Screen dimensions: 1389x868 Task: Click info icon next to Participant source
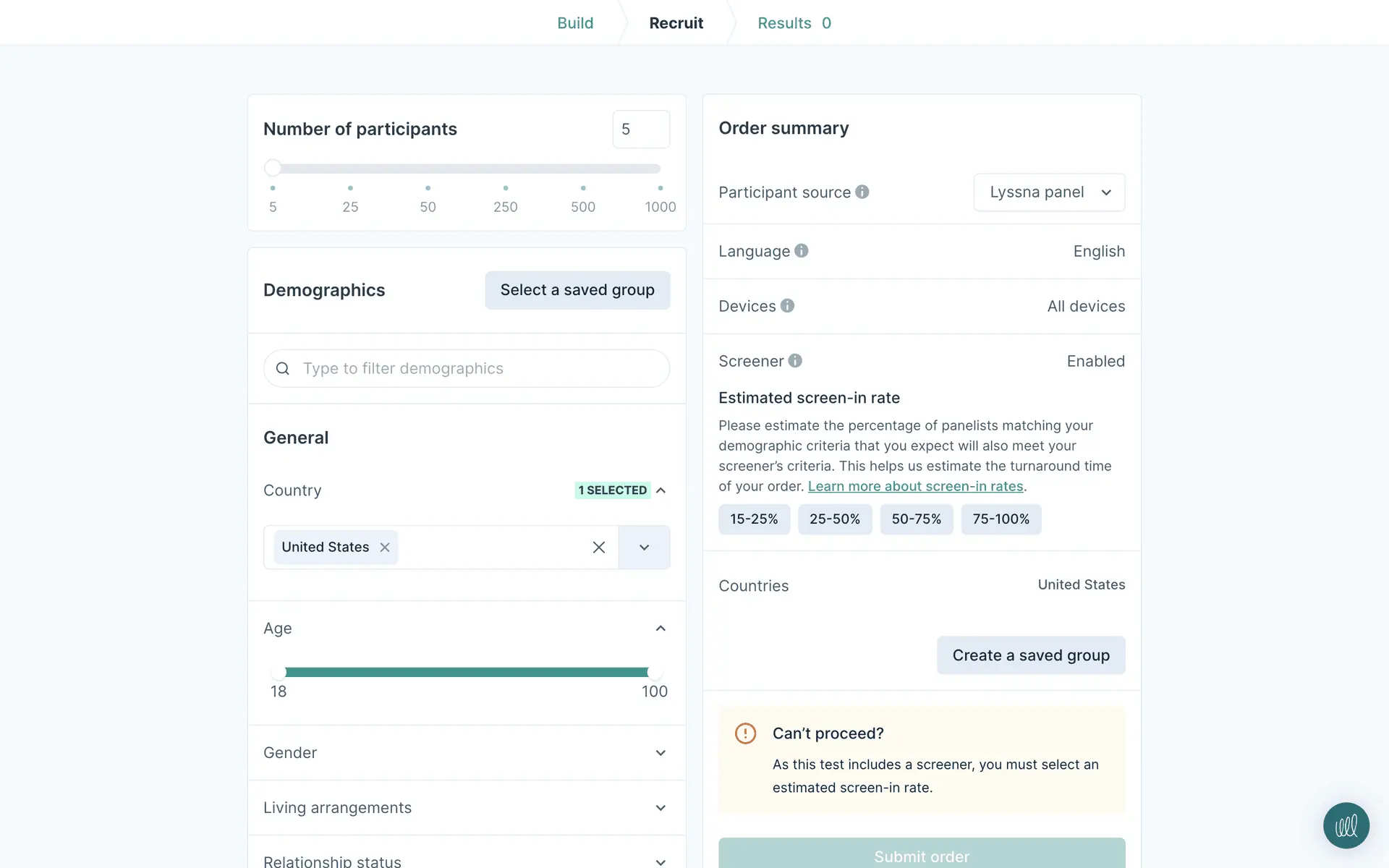862,192
